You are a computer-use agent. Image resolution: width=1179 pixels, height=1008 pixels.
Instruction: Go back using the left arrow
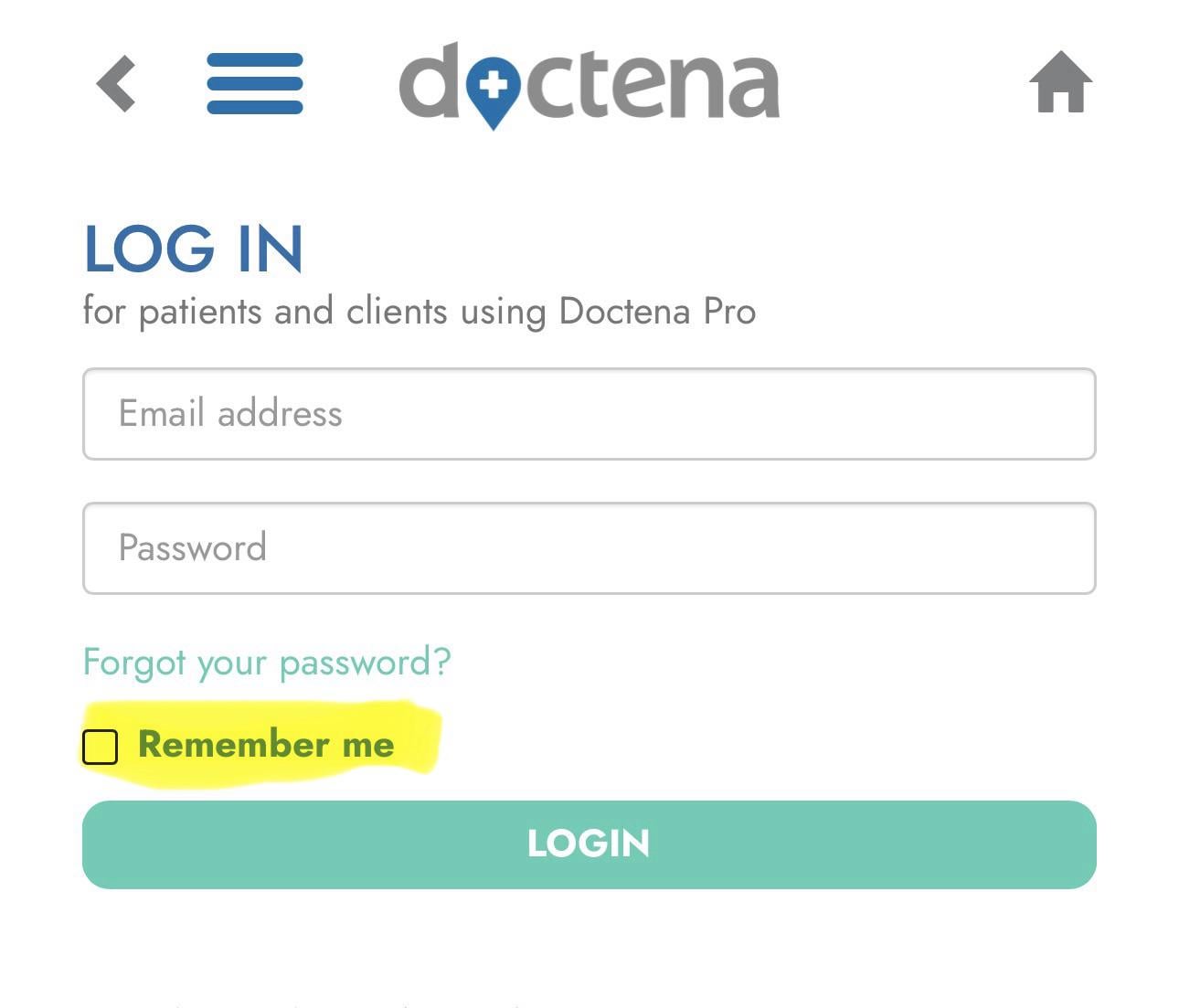tap(116, 83)
